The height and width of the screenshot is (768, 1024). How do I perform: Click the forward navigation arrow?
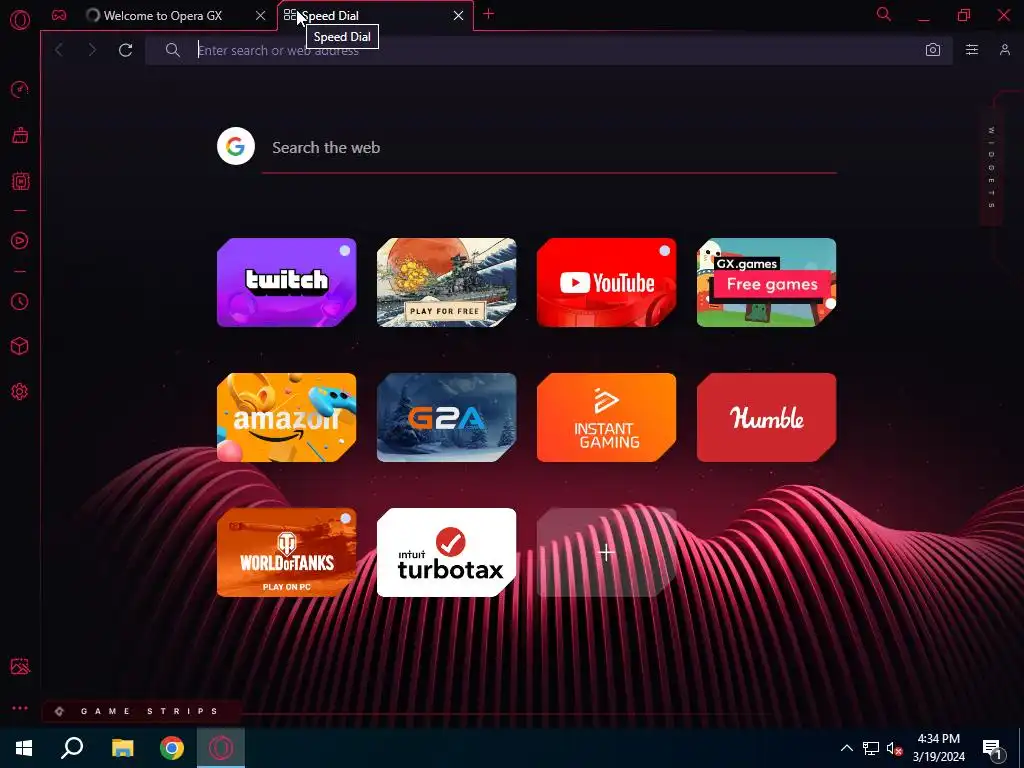click(x=92, y=50)
